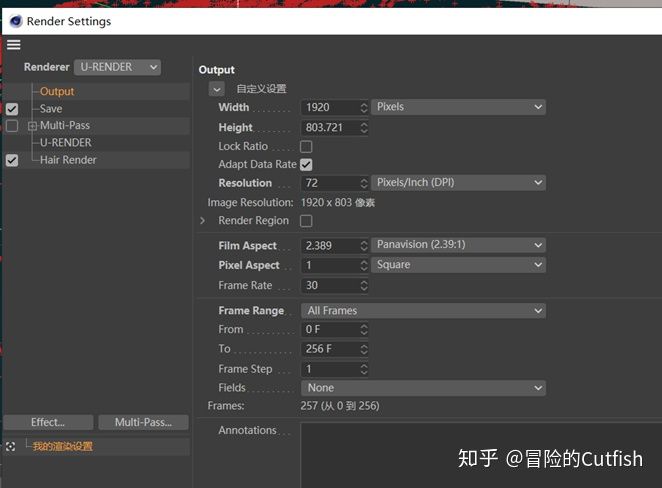Open the Renderer U-RENDER dropdown

pos(117,67)
